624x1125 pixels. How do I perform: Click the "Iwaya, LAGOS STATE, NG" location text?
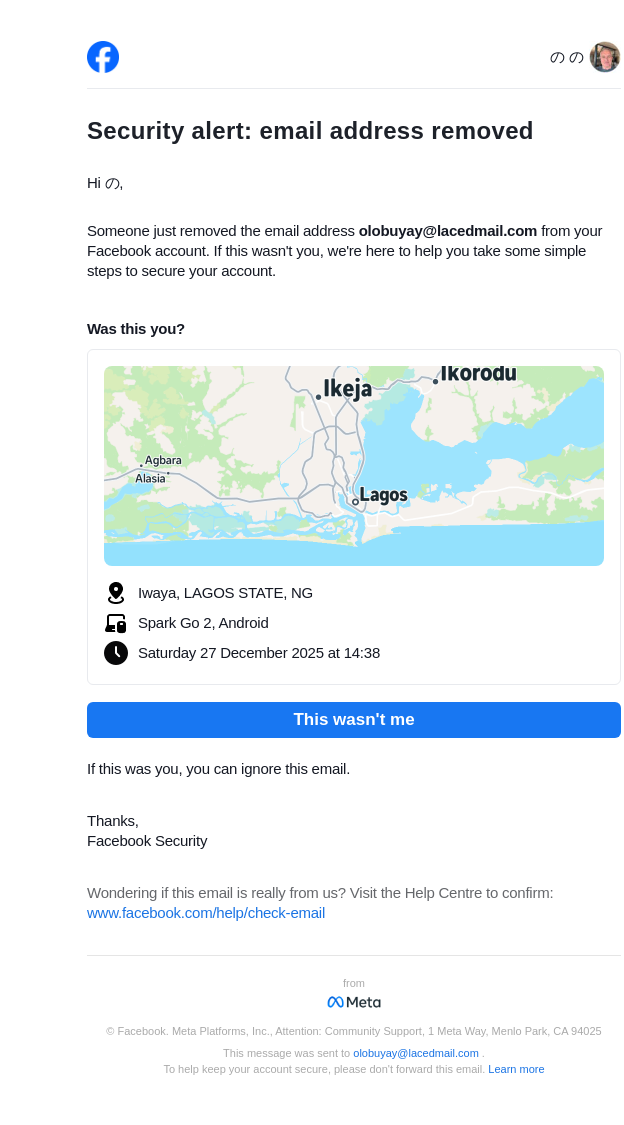[225, 593]
